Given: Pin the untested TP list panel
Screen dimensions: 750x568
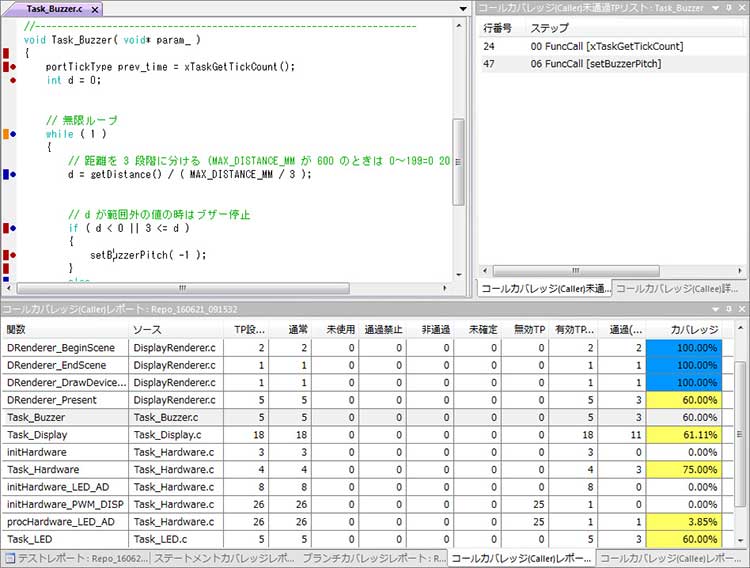Looking at the screenshot, I should pos(729,8).
